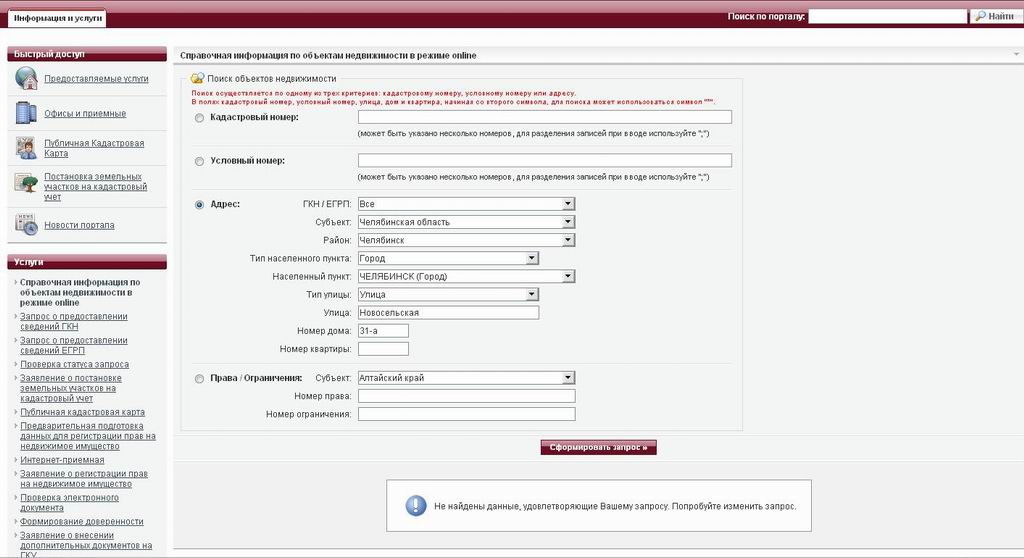Viewport: 1024px width, 558px height.
Task: Click the Сформировать запрос button
Action: [598, 447]
